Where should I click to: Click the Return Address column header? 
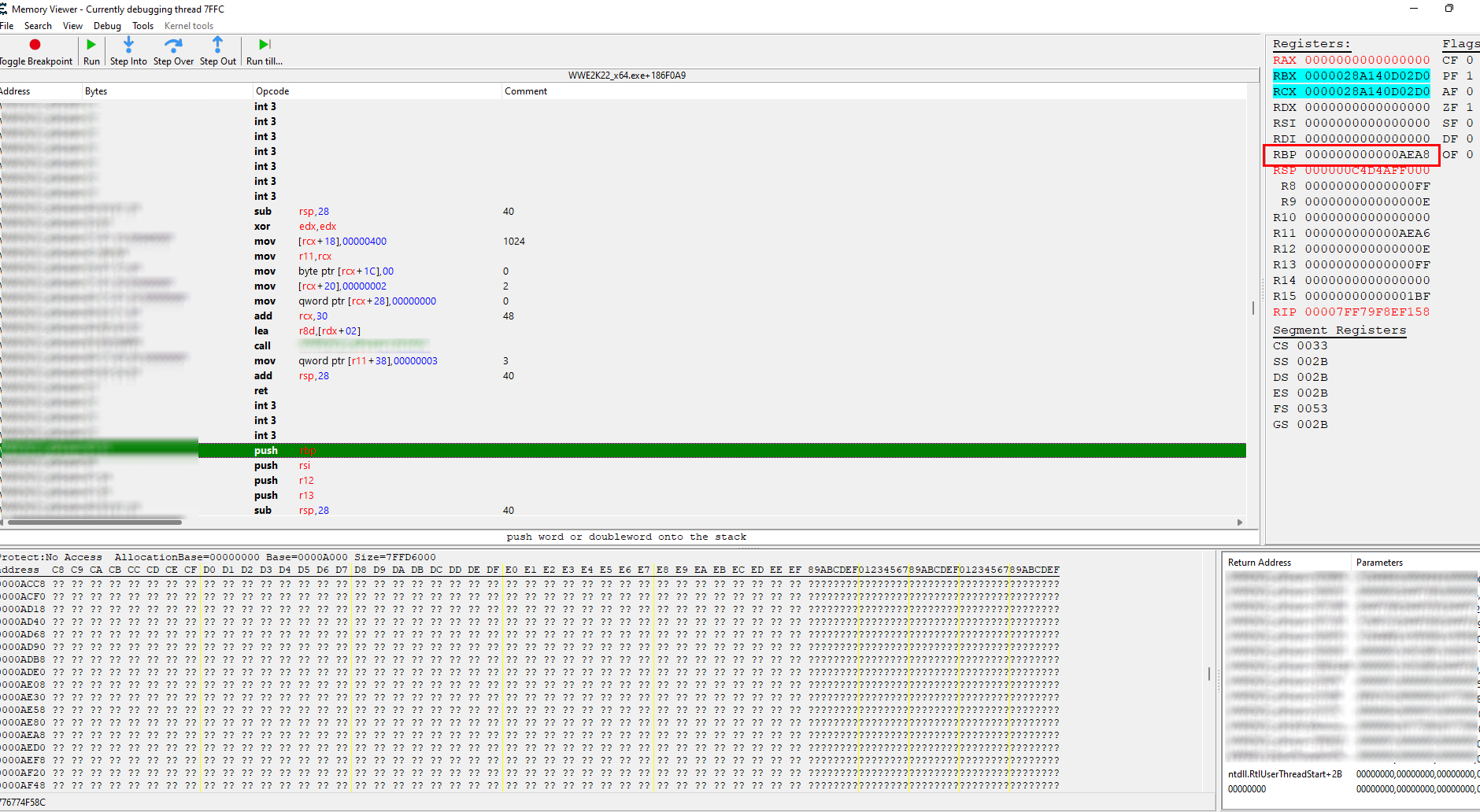(x=1260, y=563)
